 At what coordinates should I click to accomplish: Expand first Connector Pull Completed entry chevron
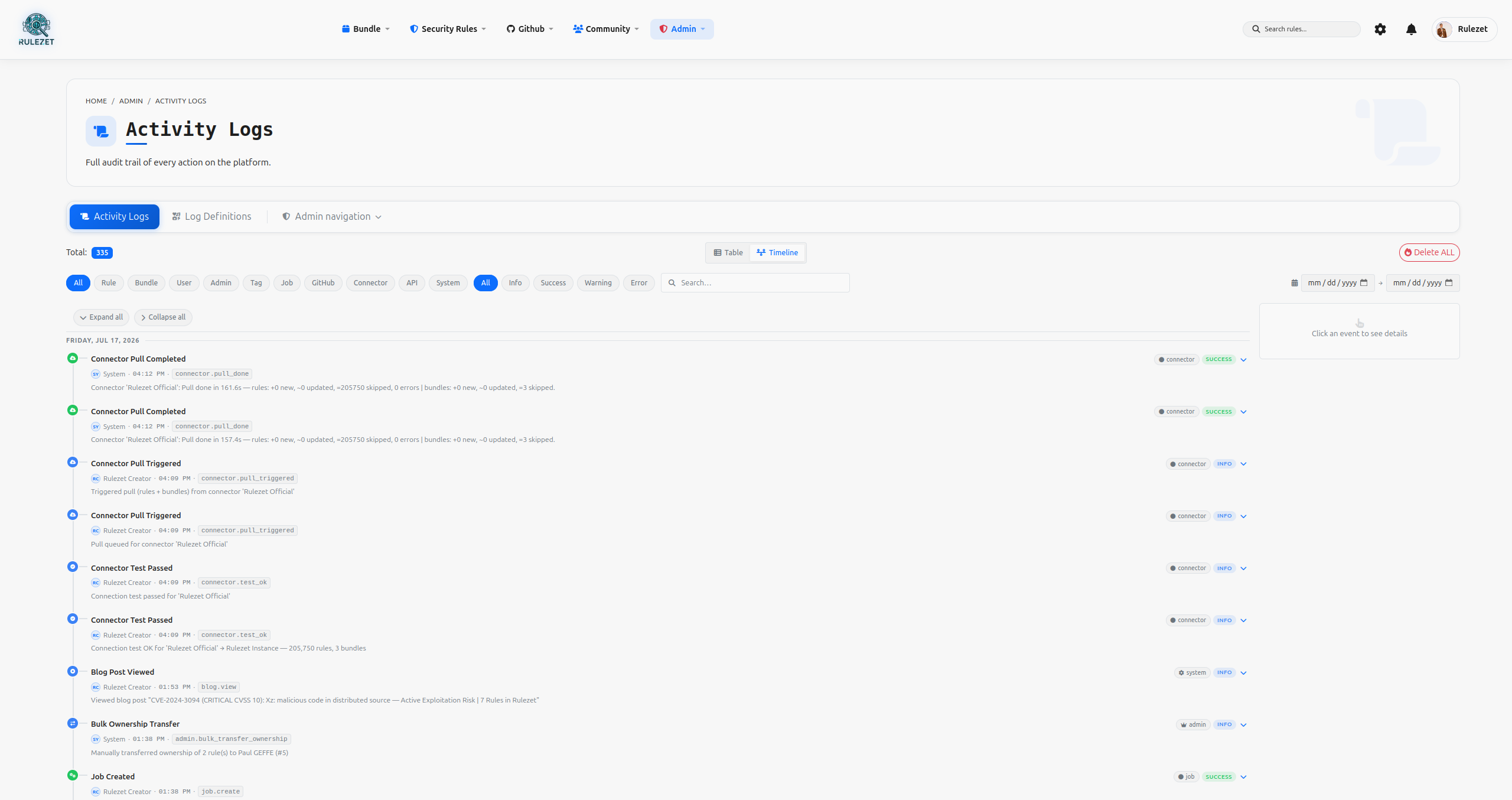coord(1243,360)
